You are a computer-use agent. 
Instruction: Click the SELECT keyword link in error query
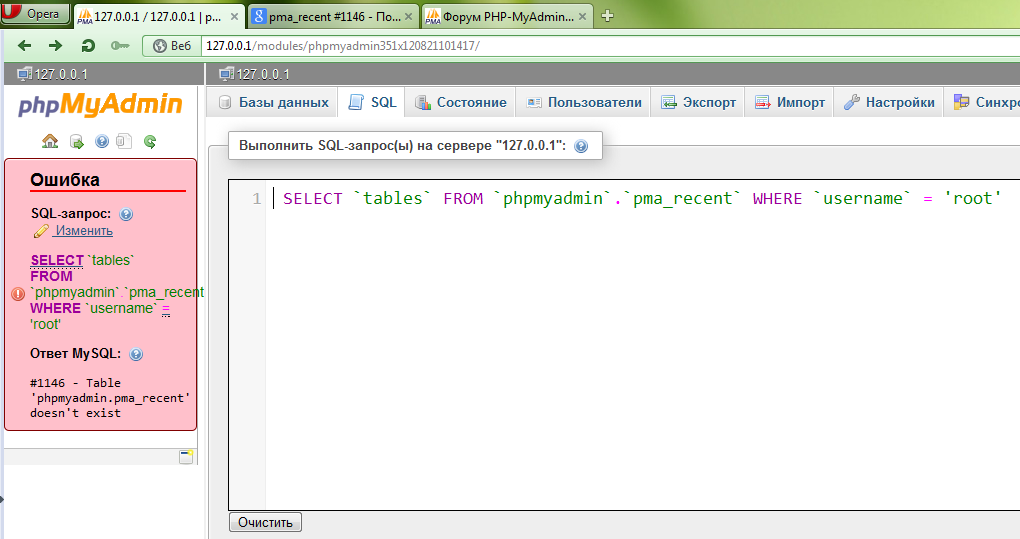pyautogui.click(x=57, y=260)
